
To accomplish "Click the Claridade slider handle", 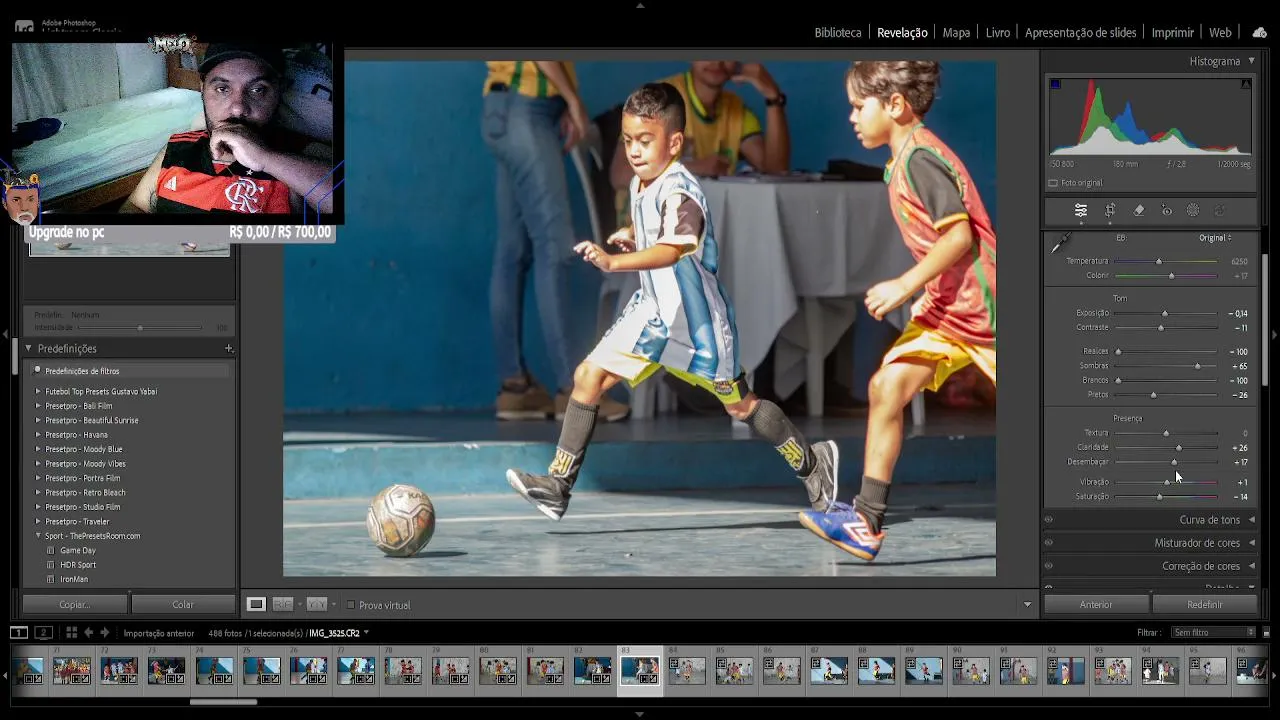I will (1178, 447).
